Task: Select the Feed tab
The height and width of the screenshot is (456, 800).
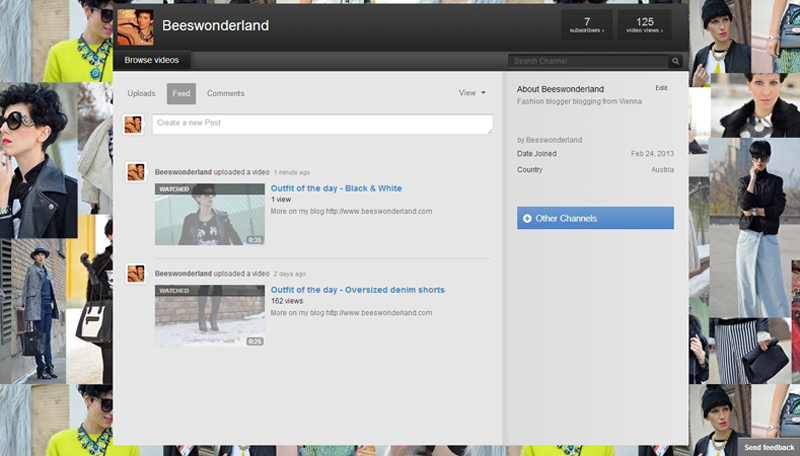Action: [181, 93]
